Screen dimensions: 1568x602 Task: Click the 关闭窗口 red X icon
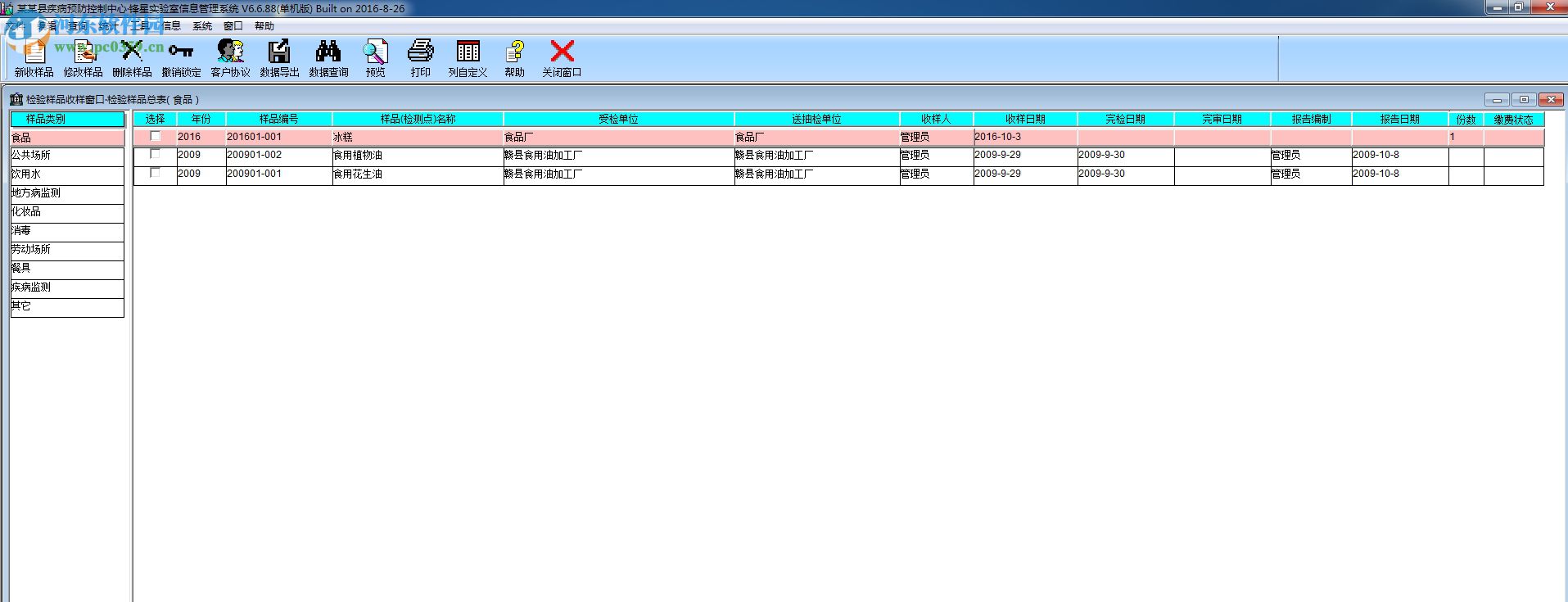pos(562,52)
